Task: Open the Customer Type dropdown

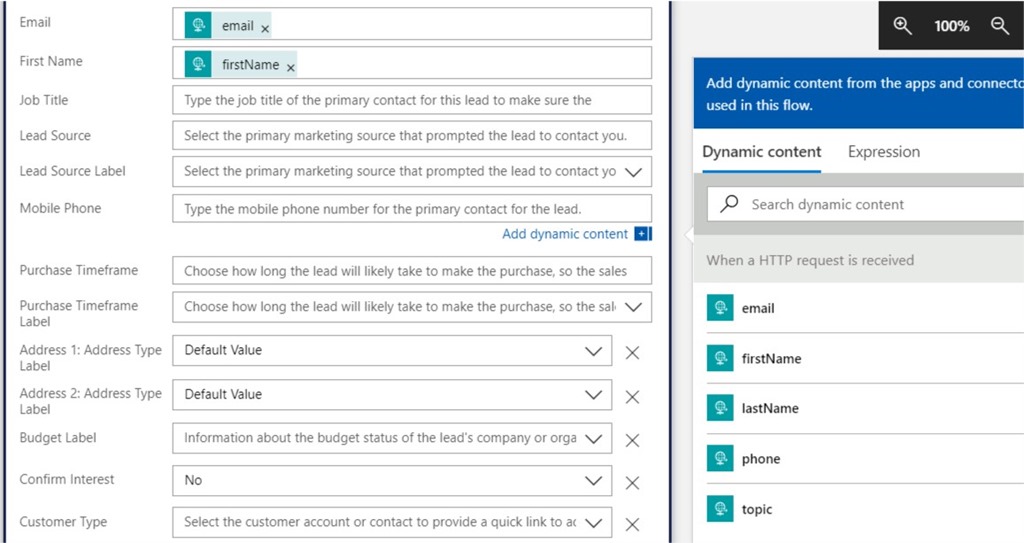Action: [x=593, y=523]
